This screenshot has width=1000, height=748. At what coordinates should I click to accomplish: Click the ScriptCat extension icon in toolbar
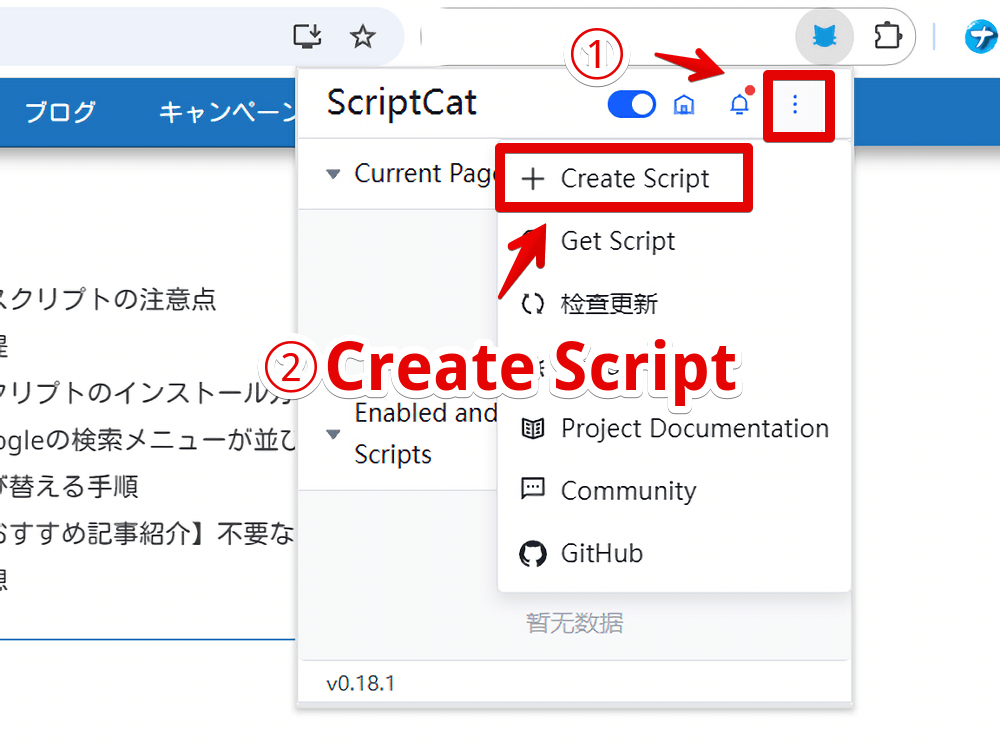click(x=824, y=37)
